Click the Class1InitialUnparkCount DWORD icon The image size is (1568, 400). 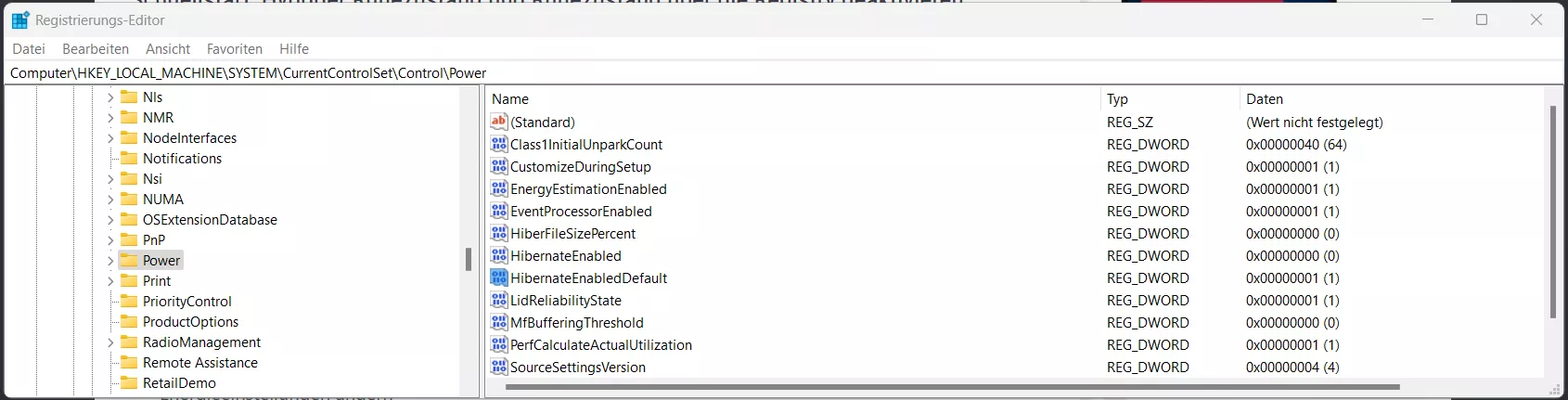499,144
